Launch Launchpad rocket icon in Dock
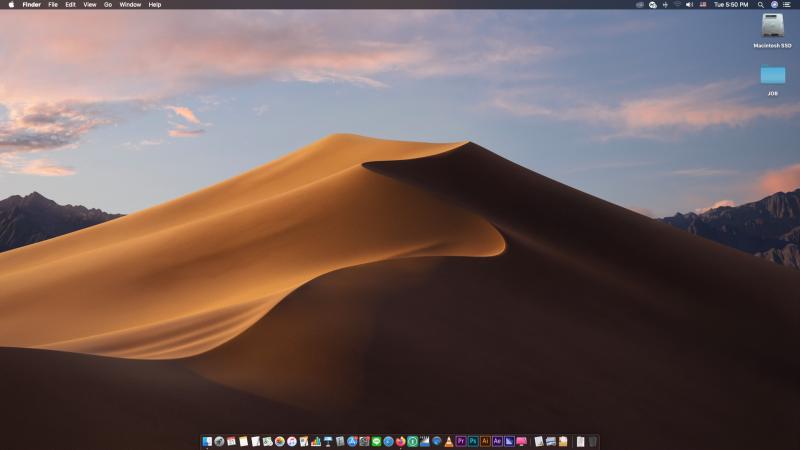Viewport: 800px width, 450px height. tap(219, 441)
